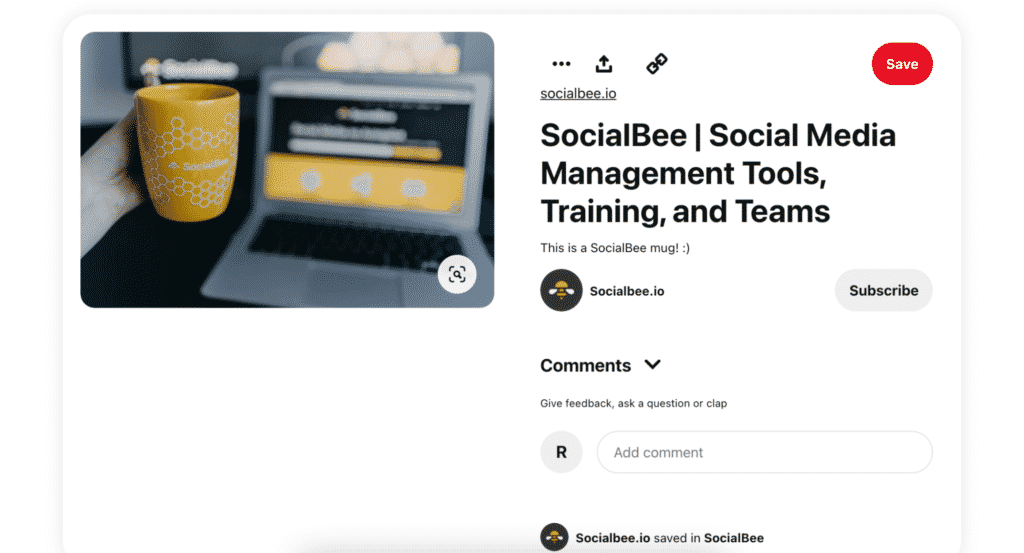Collapse the Comments section chevron
1024x553 pixels.
(652, 365)
